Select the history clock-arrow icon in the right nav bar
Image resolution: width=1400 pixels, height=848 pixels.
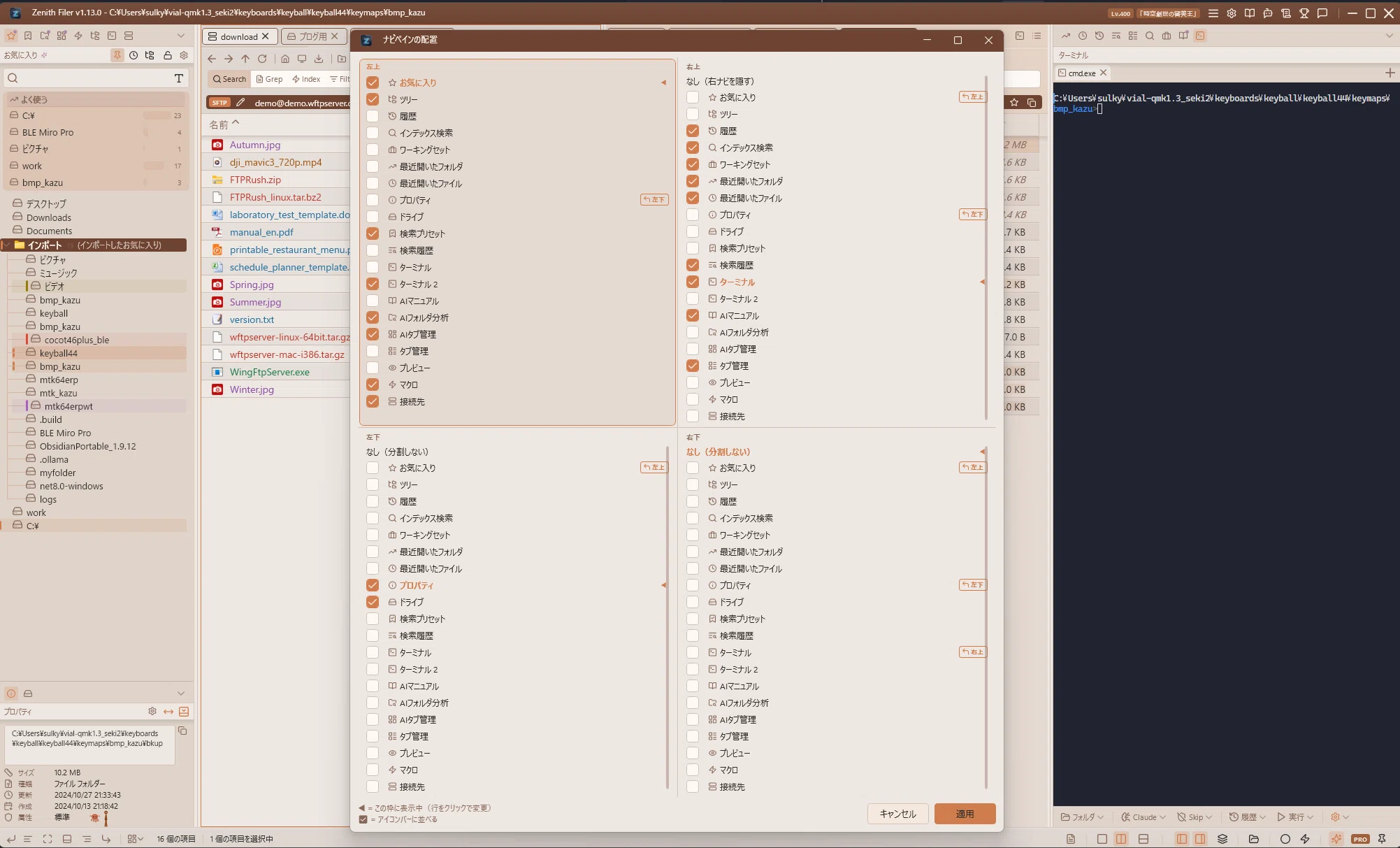click(1099, 36)
